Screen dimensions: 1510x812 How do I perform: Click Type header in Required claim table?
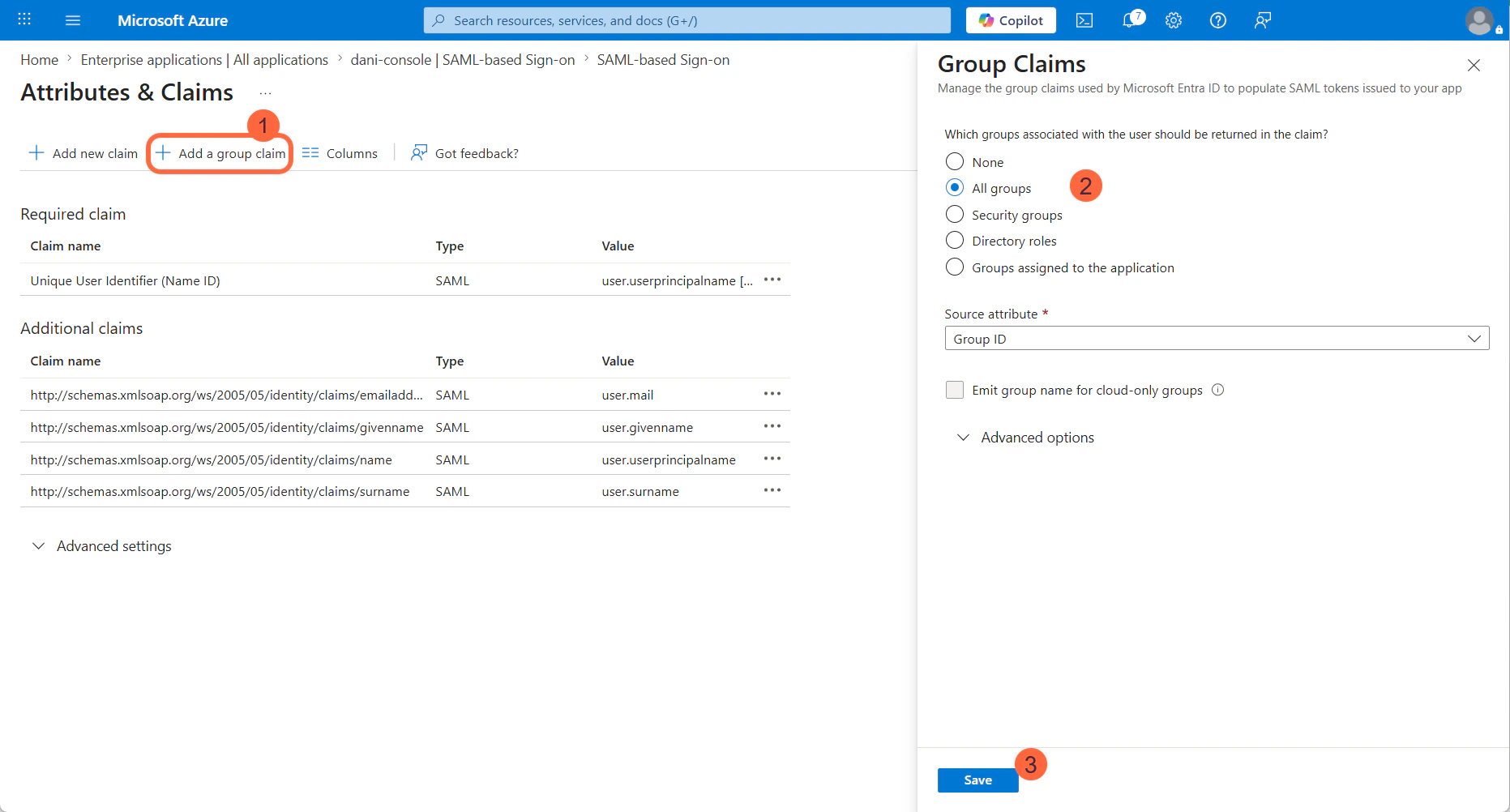[450, 246]
